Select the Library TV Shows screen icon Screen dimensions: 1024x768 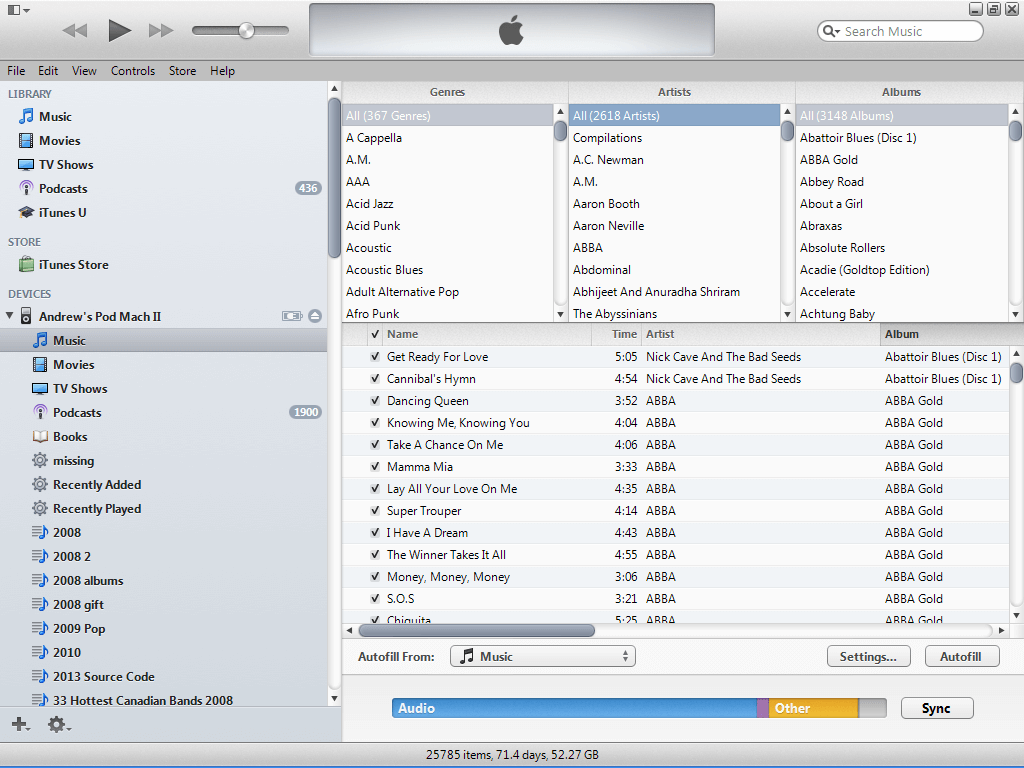(x=26, y=165)
